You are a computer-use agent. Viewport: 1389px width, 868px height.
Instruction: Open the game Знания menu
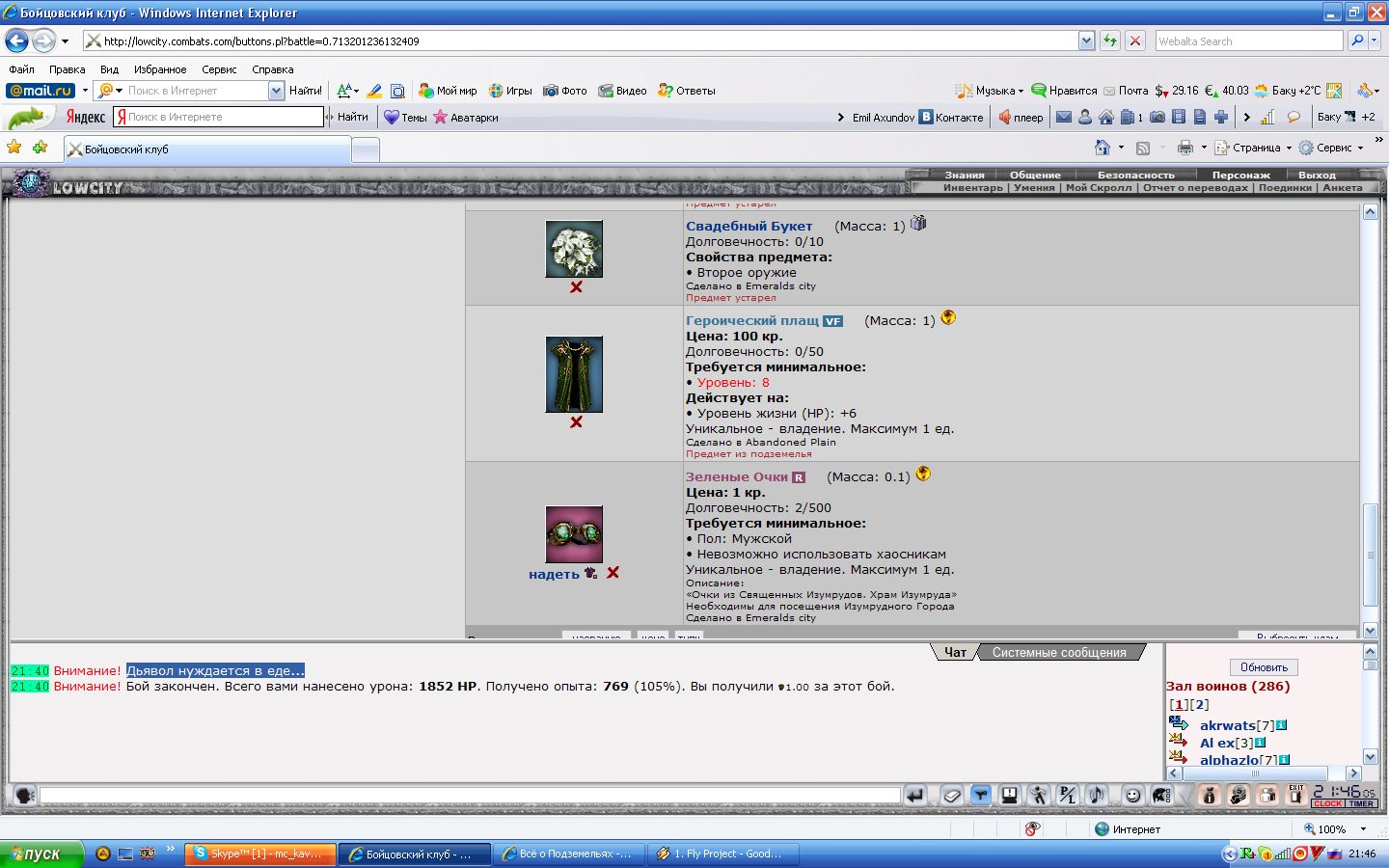click(x=965, y=175)
